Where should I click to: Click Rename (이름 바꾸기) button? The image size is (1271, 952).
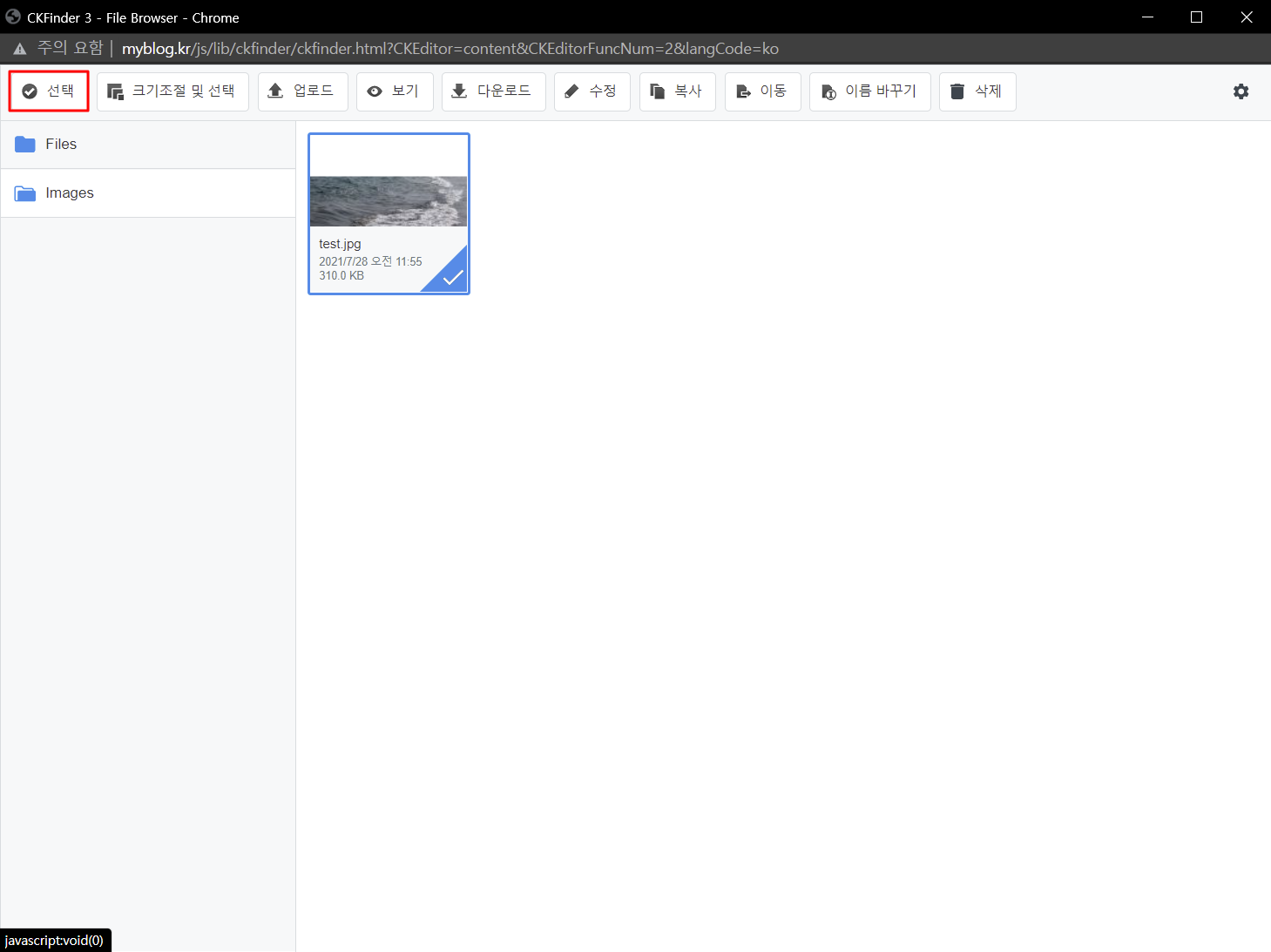(869, 91)
